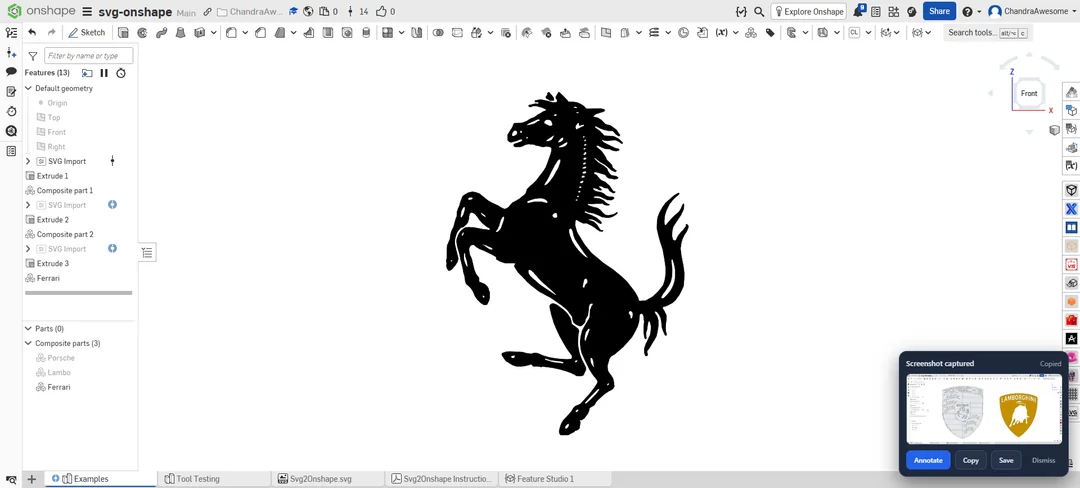Select the Chamfer tool
The height and width of the screenshot is (488, 1080).
(x=260, y=32)
